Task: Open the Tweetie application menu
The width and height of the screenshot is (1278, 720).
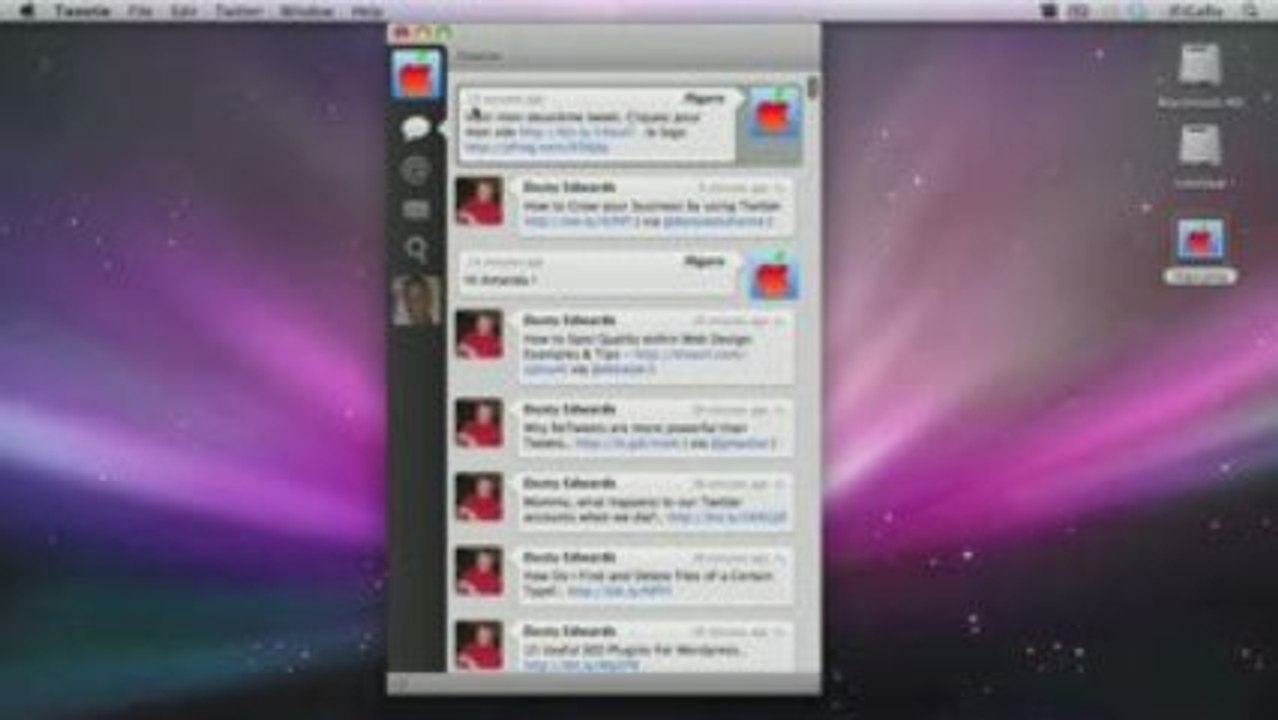Action: pos(82,11)
